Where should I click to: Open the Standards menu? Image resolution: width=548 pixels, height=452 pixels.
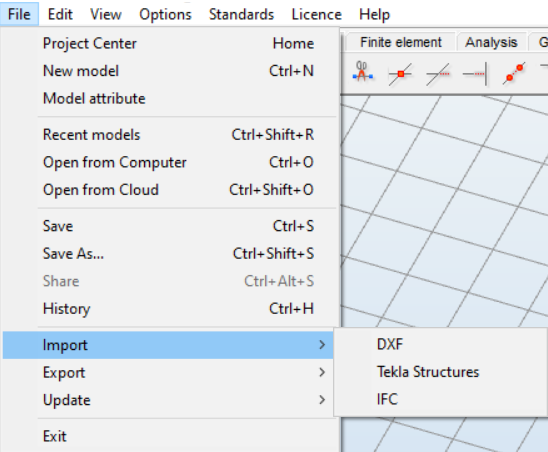pos(241,14)
